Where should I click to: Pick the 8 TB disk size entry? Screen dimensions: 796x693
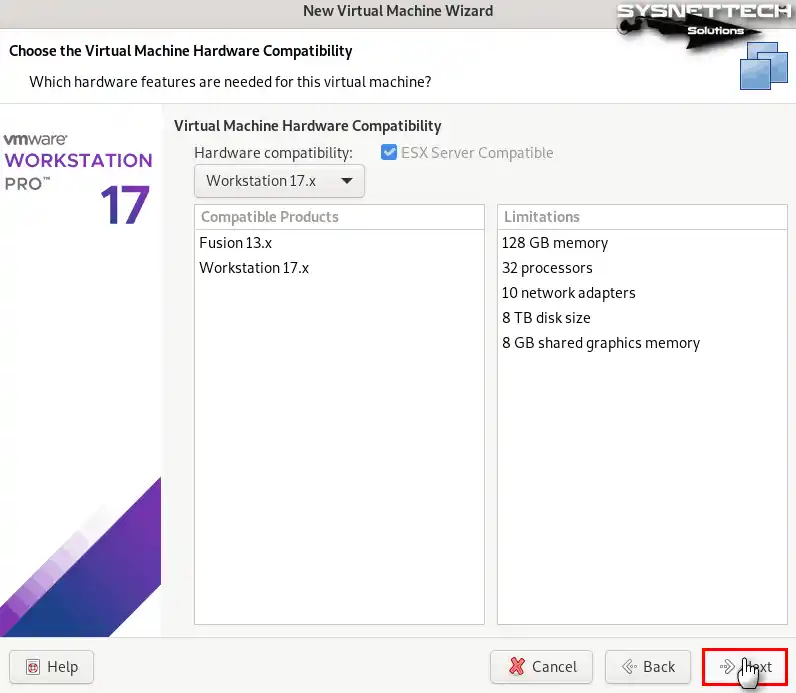546,318
